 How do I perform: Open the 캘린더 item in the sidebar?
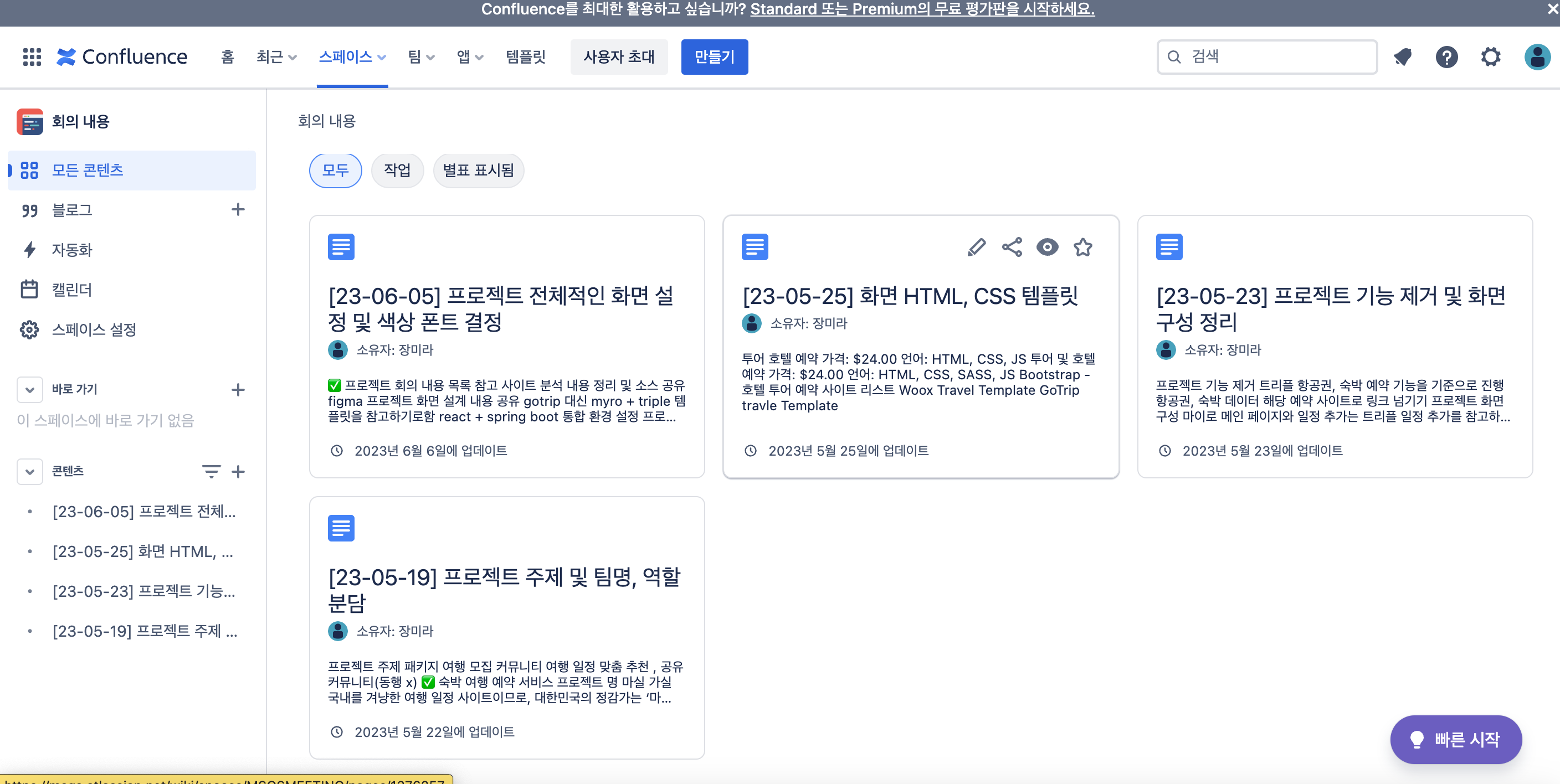coord(71,290)
